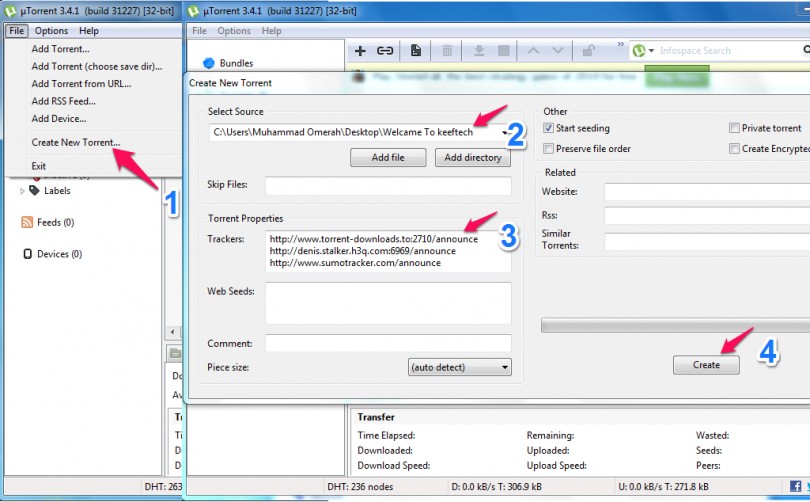
Task: Click the Add directory button
Action: [473, 158]
